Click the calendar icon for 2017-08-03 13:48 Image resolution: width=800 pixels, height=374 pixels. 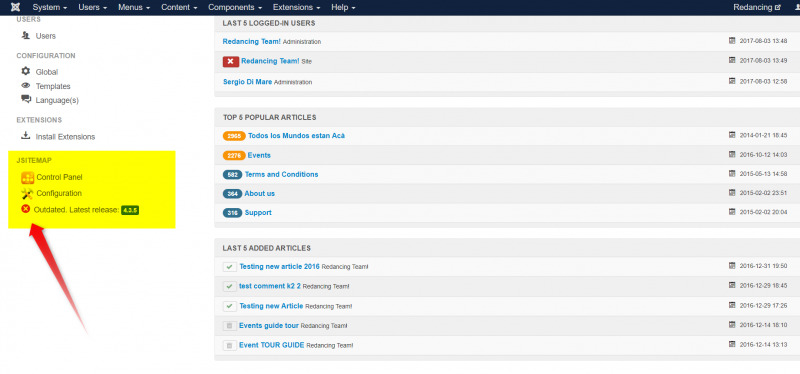[x=732, y=41]
